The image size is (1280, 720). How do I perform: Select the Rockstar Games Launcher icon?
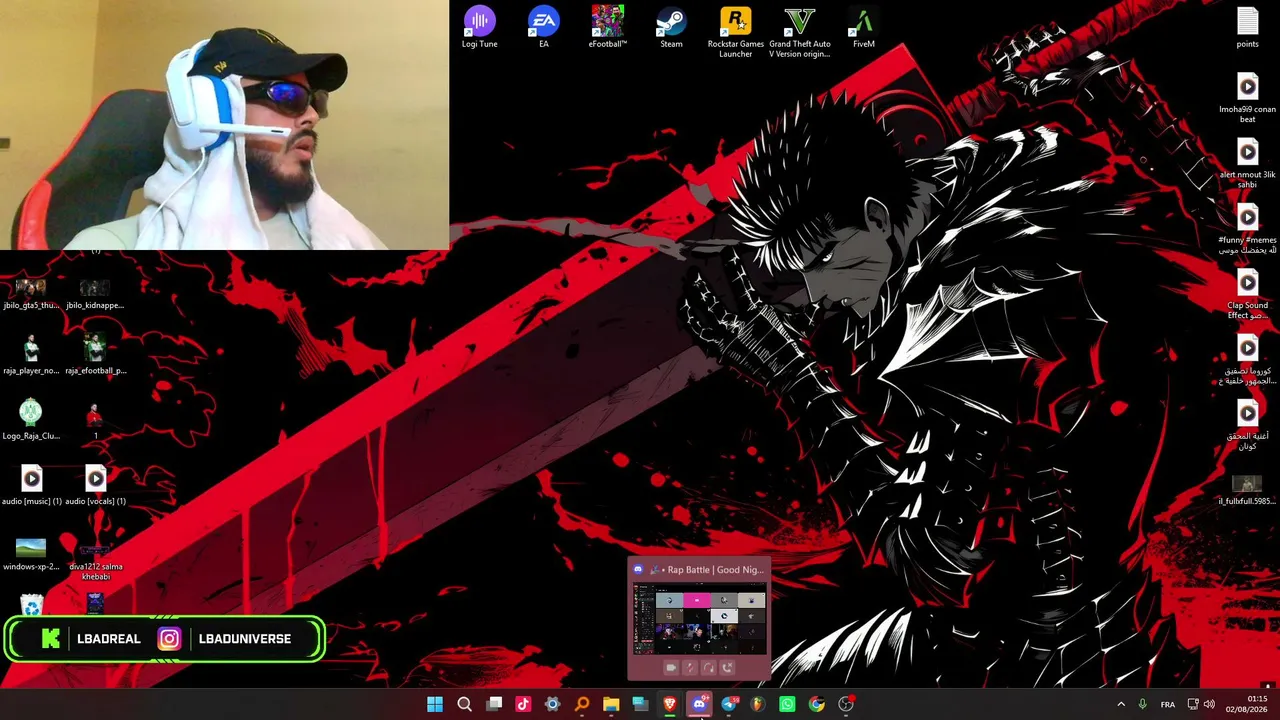click(x=735, y=32)
